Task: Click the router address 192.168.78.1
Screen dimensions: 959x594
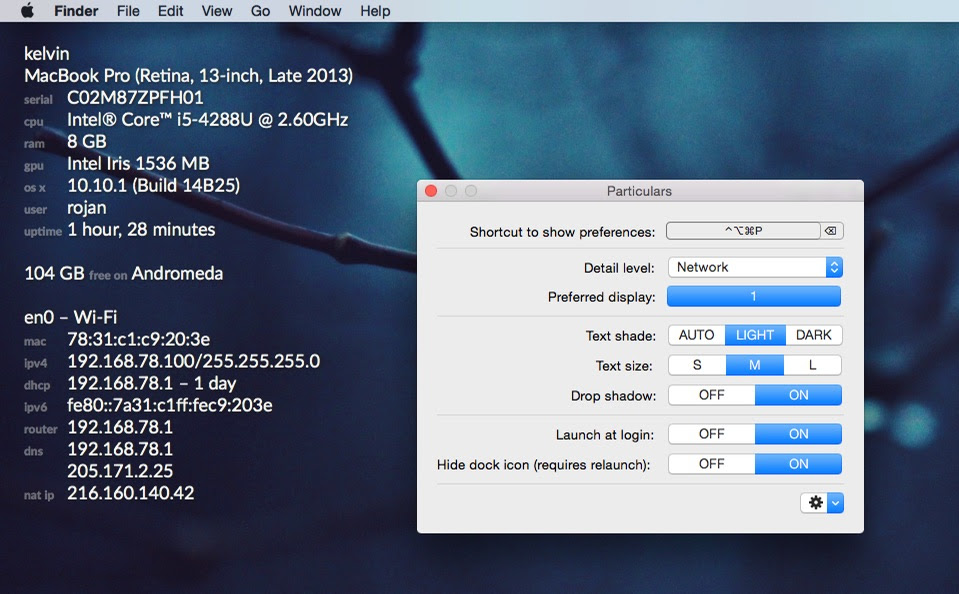Action: pos(120,428)
